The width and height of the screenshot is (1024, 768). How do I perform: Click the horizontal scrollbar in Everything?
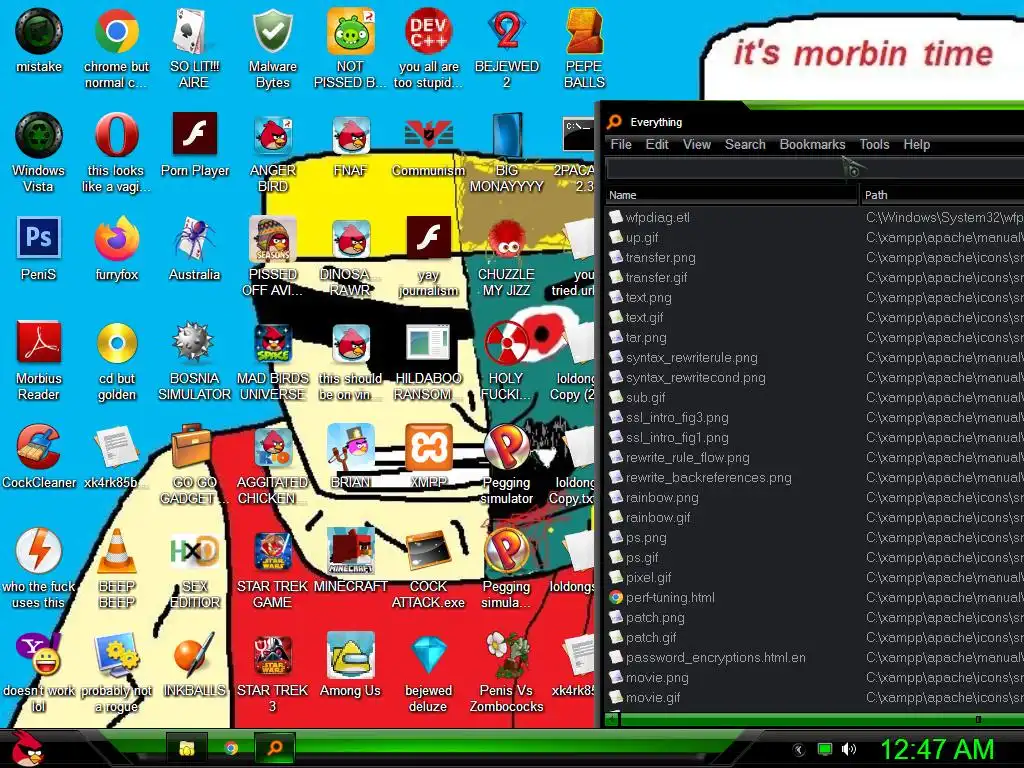pyautogui.click(x=814, y=719)
